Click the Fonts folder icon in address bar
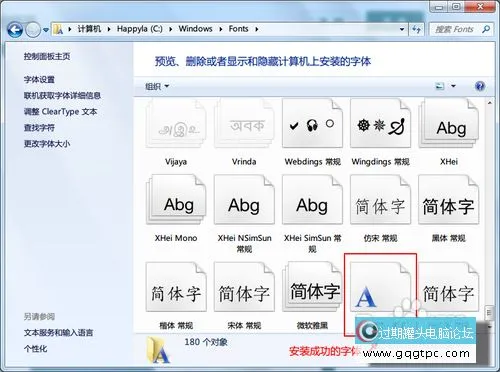 (58, 29)
